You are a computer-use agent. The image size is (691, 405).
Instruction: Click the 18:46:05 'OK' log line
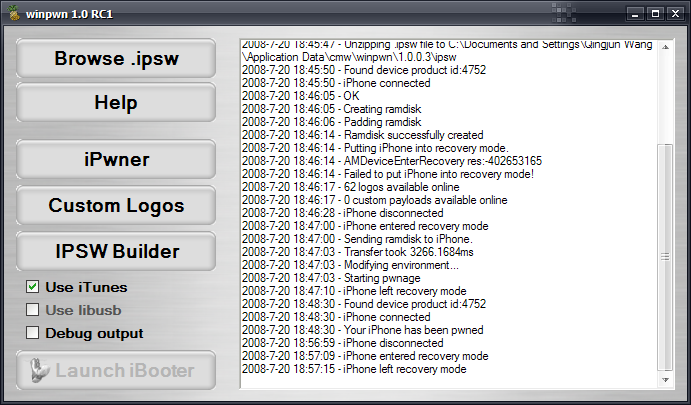pos(301,96)
